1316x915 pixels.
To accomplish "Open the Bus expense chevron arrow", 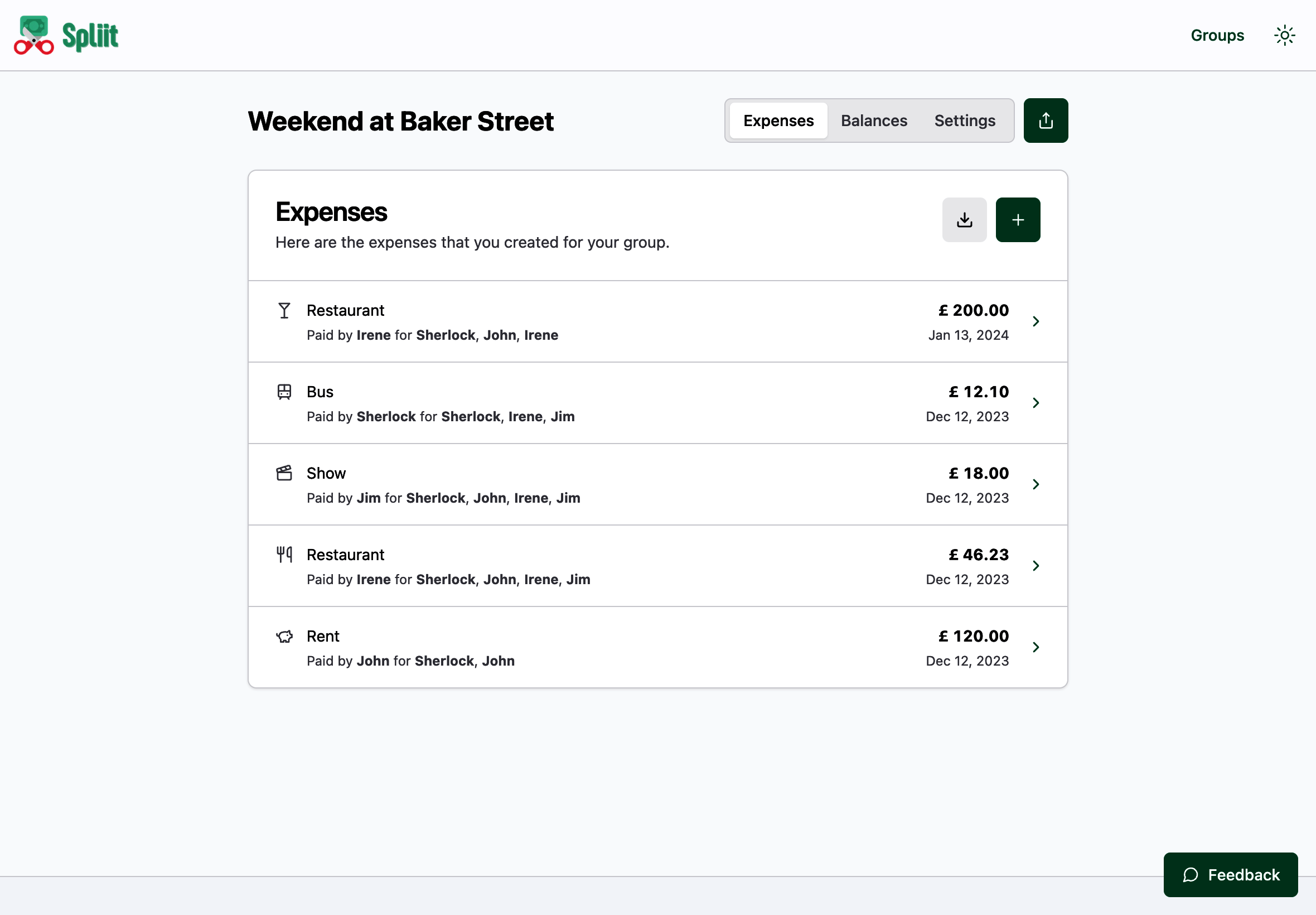I will pos(1036,403).
